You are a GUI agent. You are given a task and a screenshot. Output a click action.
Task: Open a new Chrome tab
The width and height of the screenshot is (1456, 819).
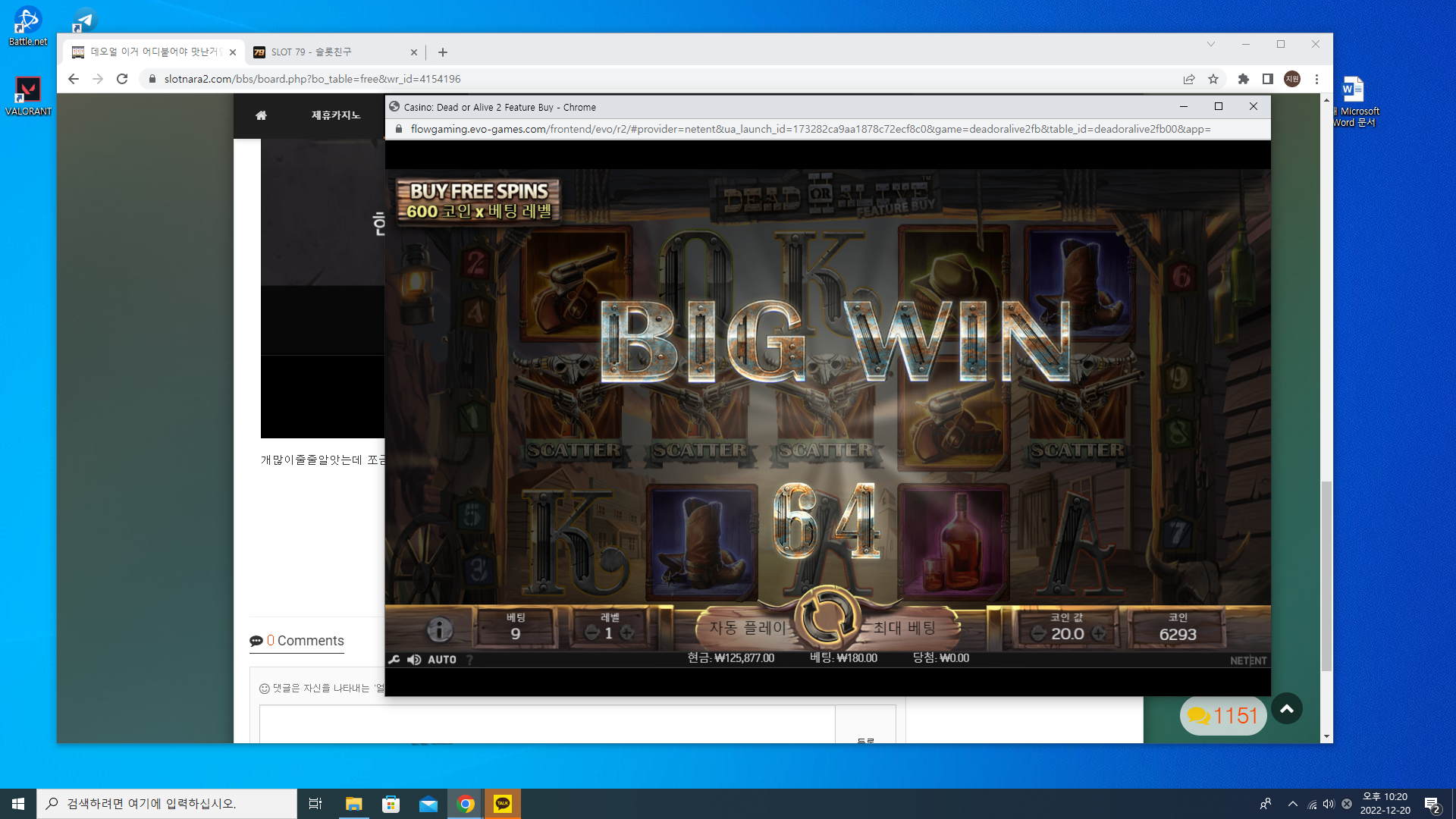(x=443, y=52)
